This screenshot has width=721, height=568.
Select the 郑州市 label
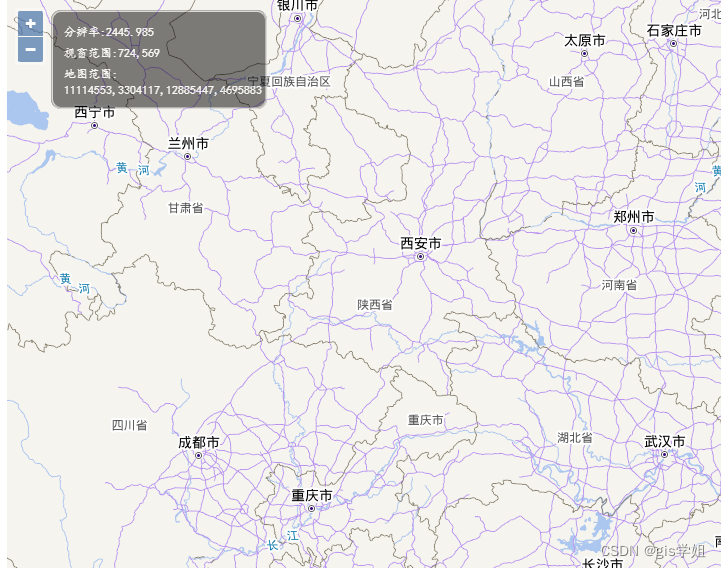click(x=634, y=217)
